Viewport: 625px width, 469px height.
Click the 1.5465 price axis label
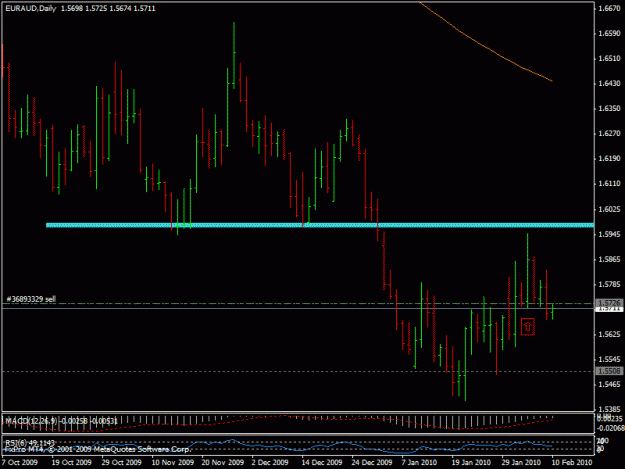[x=609, y=385]
